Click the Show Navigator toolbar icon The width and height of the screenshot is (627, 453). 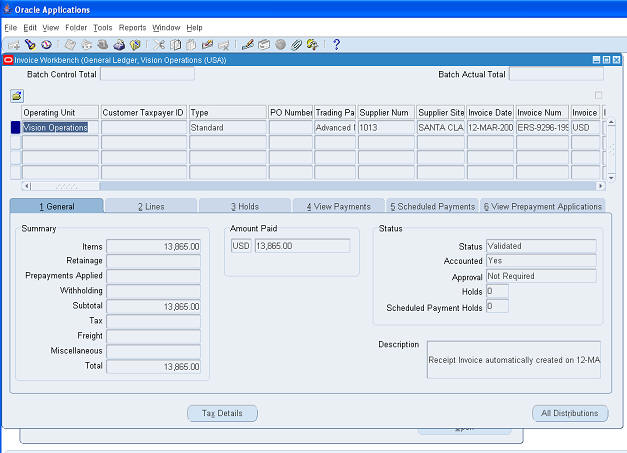[46, 44]
